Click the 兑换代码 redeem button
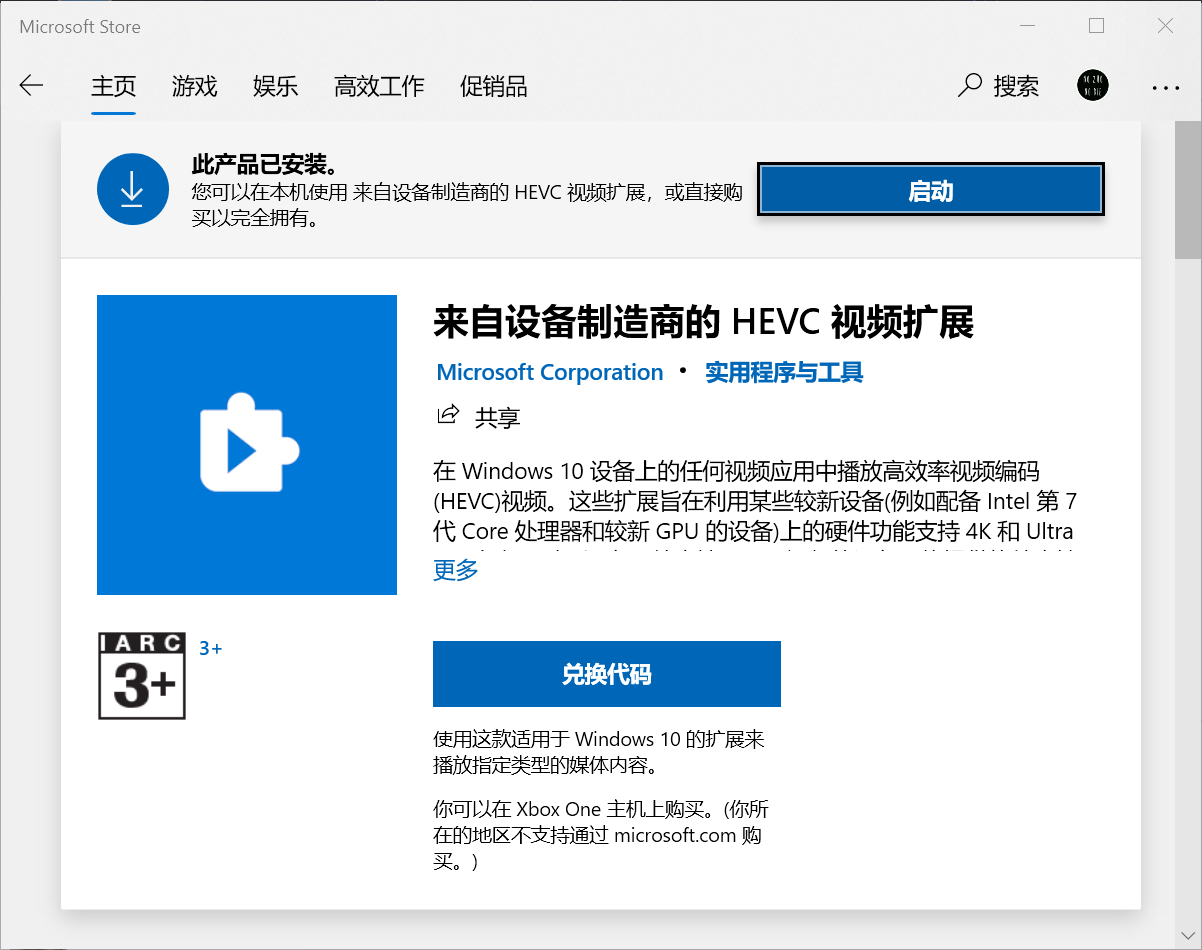The image size is (1202, 950). click(x=607, y=673)
